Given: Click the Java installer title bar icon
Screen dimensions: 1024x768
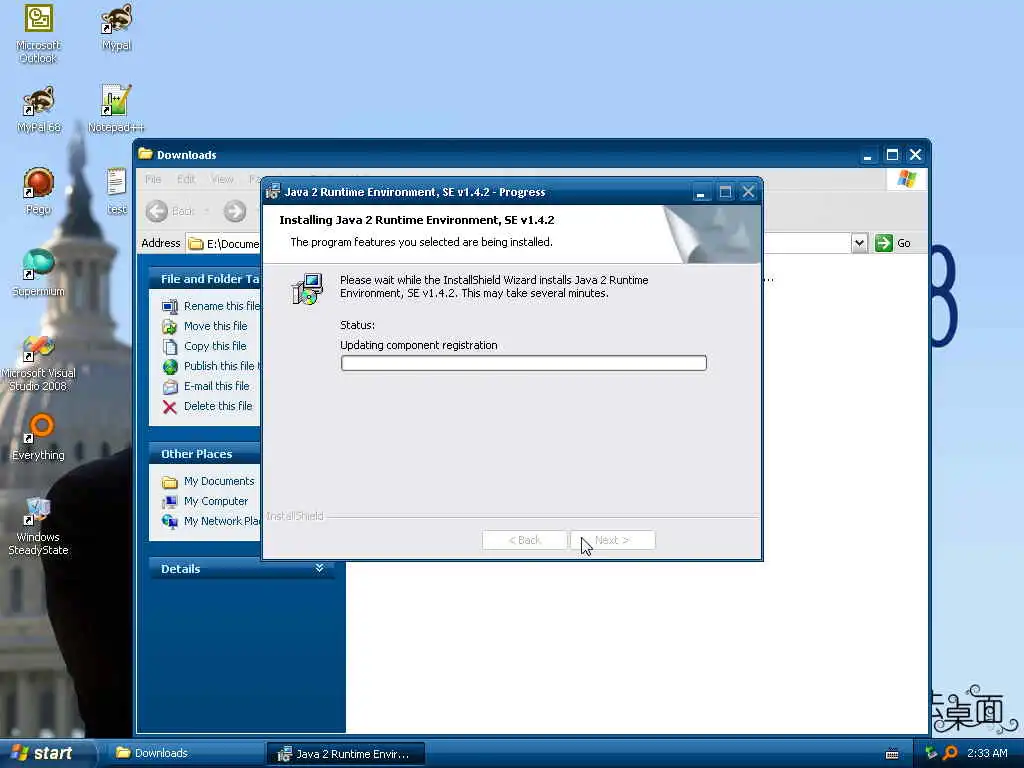Looking at the screenshot, I should [273, 191].
